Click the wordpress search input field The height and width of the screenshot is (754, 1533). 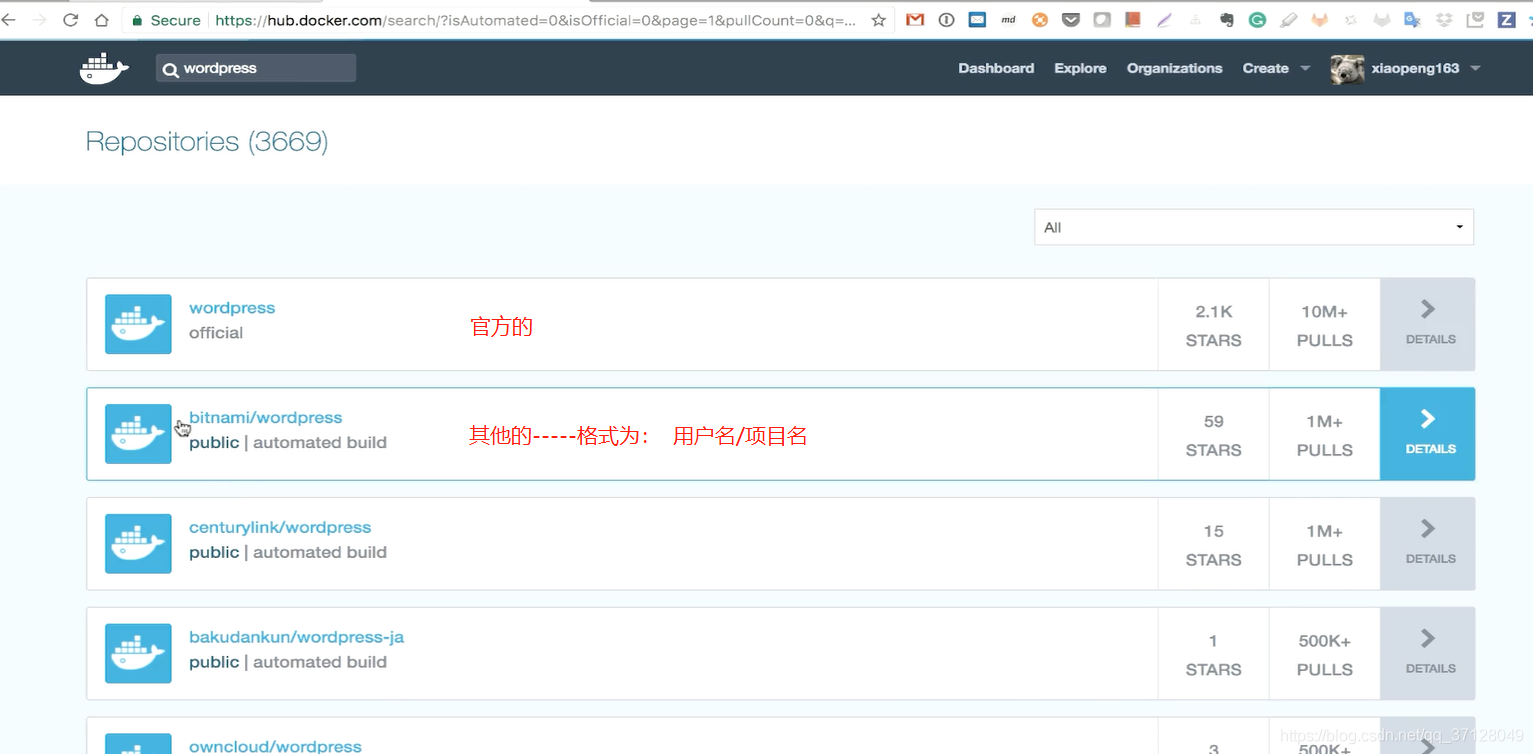[256, 68]
